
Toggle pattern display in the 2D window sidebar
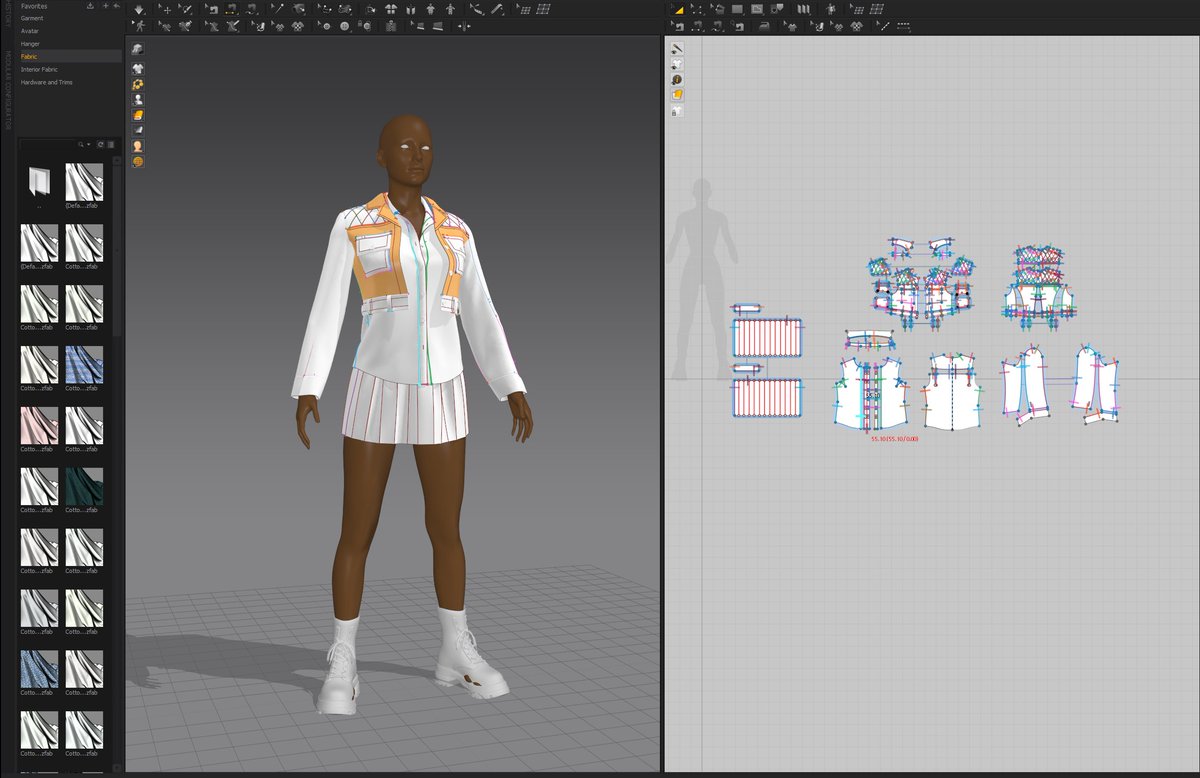point(677,63)
